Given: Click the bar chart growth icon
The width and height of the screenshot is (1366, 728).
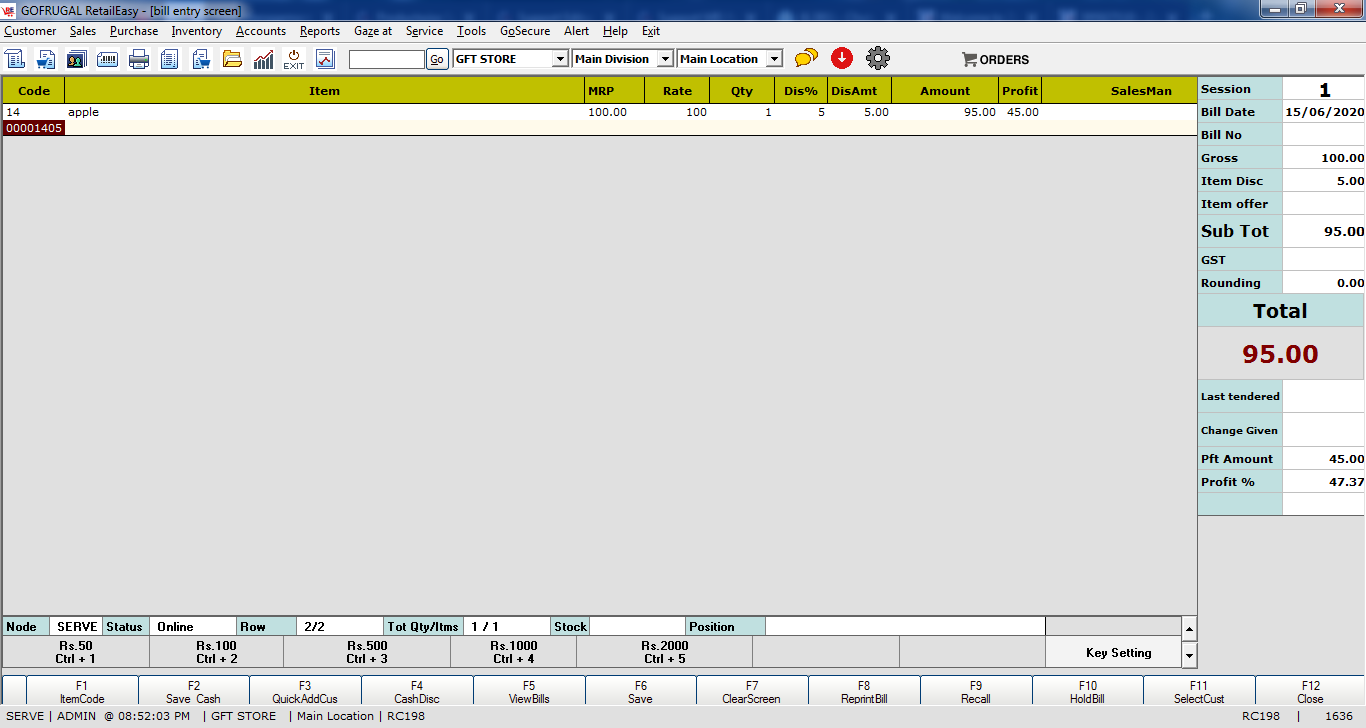Looking at the screenshot, I should (263, 59).
